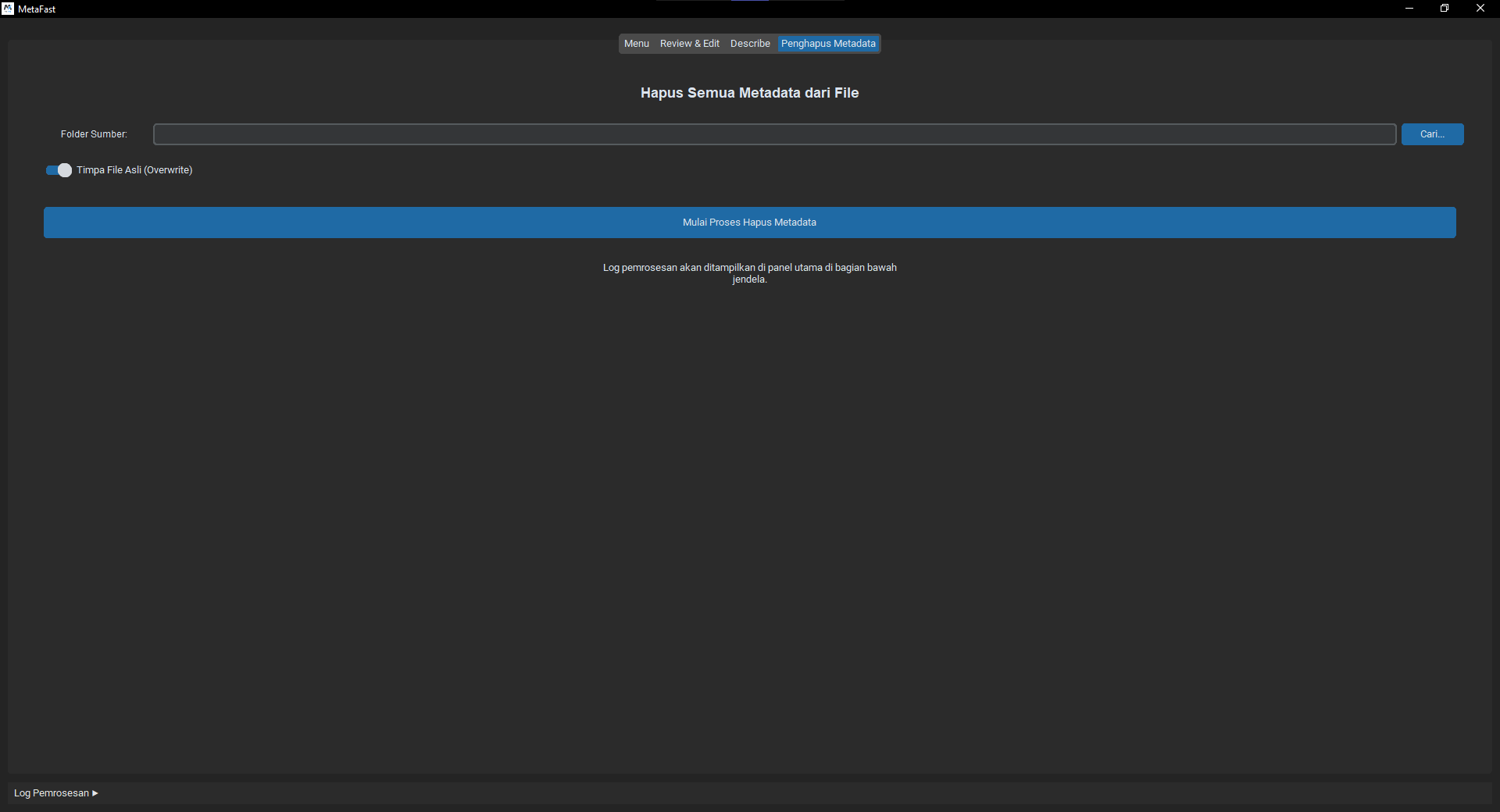Screen dimensions: 1500x812
Task: Switch to the Penghapus Metadata tab
Action: pos(828,43)
